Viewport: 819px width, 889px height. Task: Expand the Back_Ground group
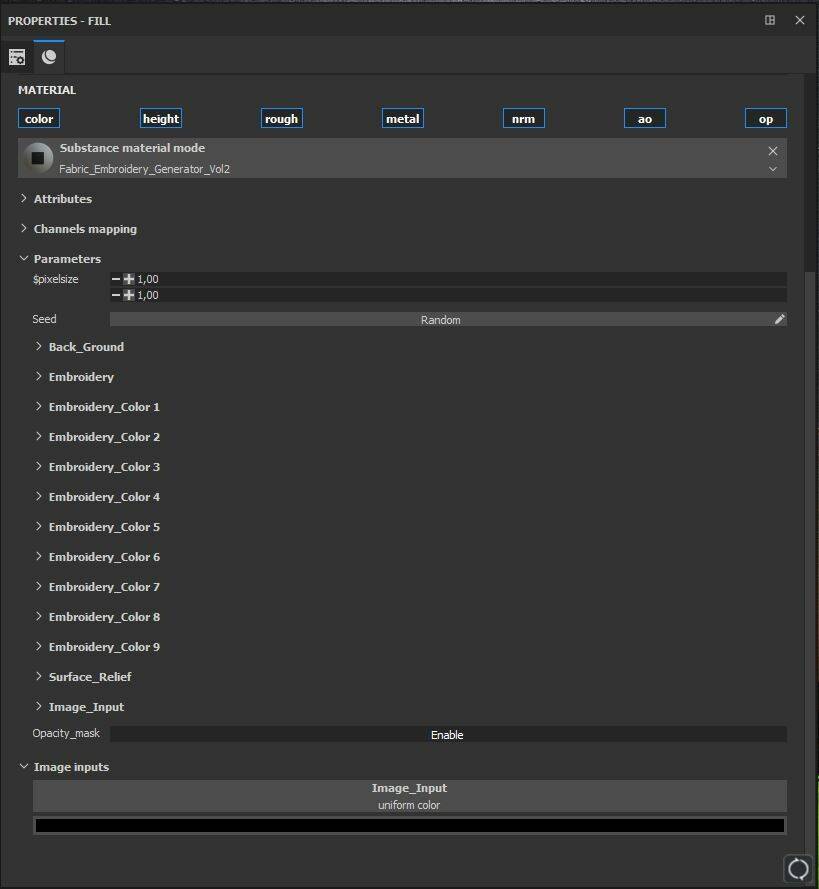point(39,346)
